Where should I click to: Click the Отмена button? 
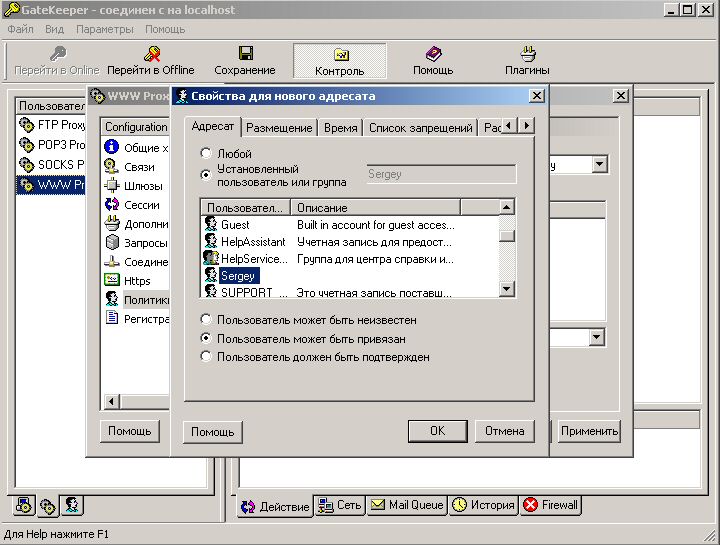pyautogui.click(x=505, y=431)
